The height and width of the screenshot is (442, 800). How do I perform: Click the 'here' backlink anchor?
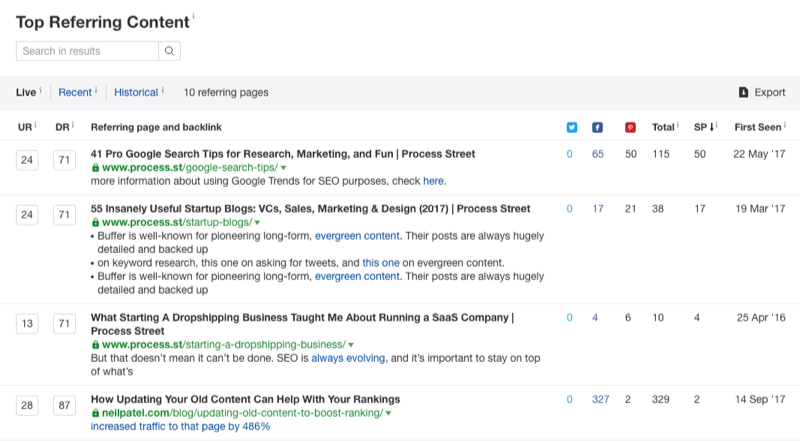pos(433,181)
